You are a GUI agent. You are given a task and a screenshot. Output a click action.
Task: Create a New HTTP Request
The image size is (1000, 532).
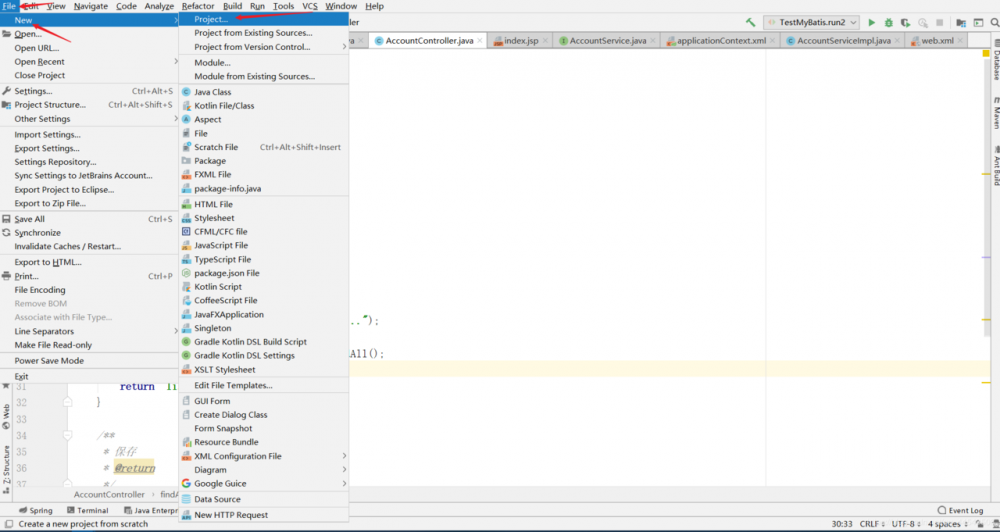[263, 515]
